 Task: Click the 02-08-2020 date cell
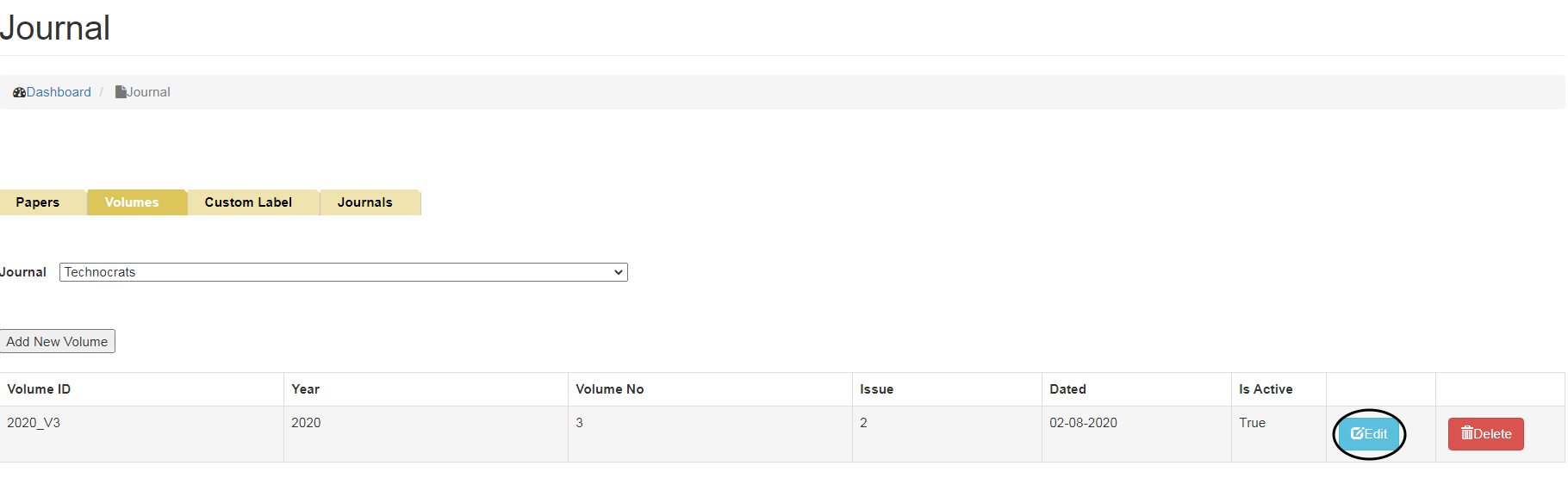pos(1083,423)
